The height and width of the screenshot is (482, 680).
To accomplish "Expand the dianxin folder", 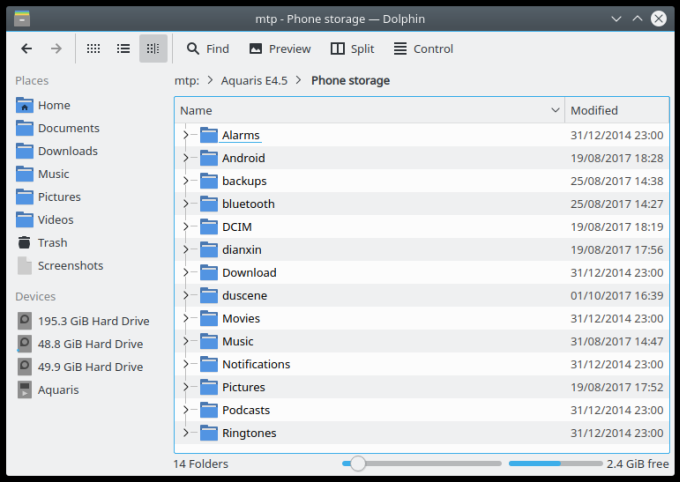I will click(x=186, y=250).
